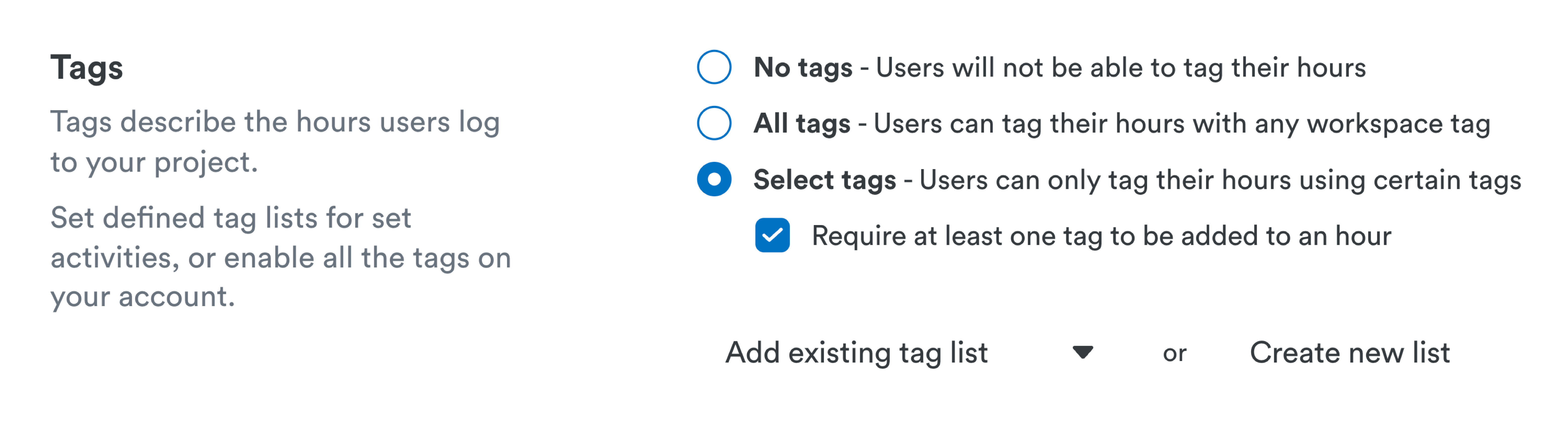1568x423 pixels.
Task: Click the "Tags" section heading
Action: [86, 67]
